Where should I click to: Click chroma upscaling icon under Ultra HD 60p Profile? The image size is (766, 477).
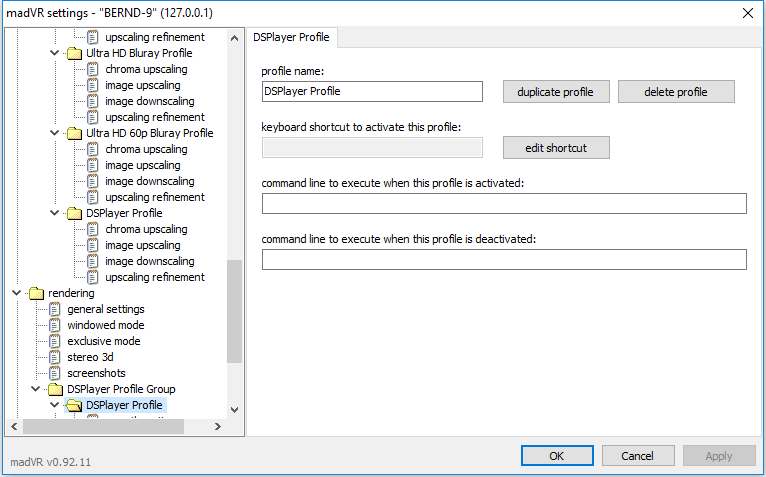tap(93, 150)
